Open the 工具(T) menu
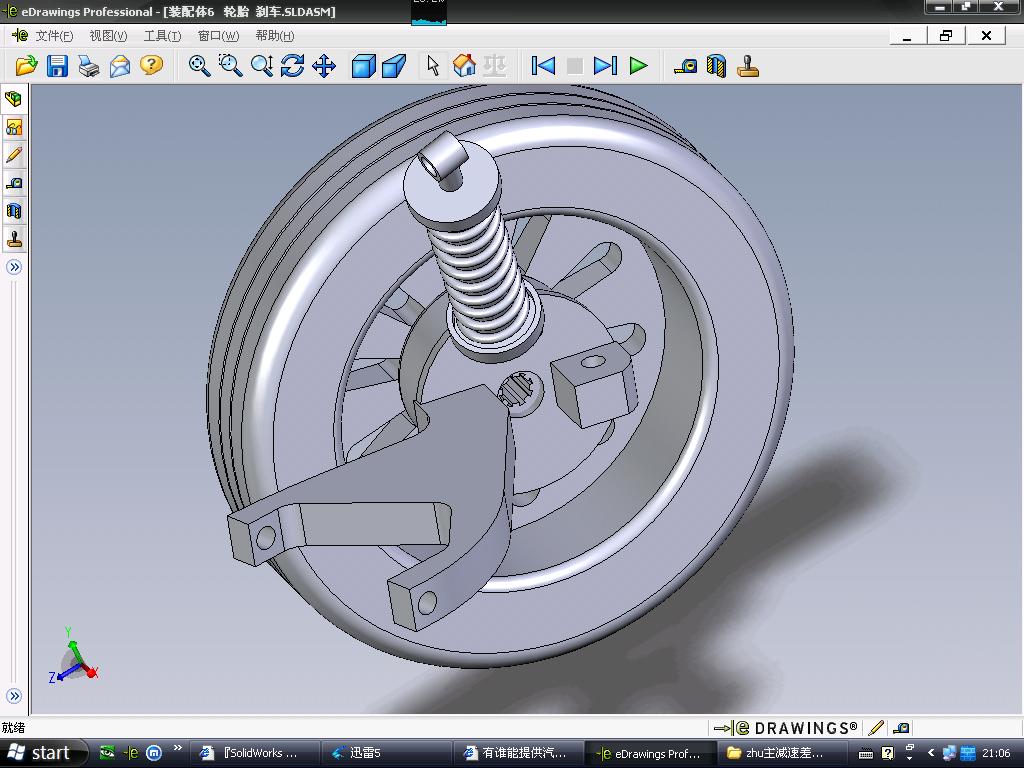This screenshot has width=1024, height=768. tap(162, 36)
